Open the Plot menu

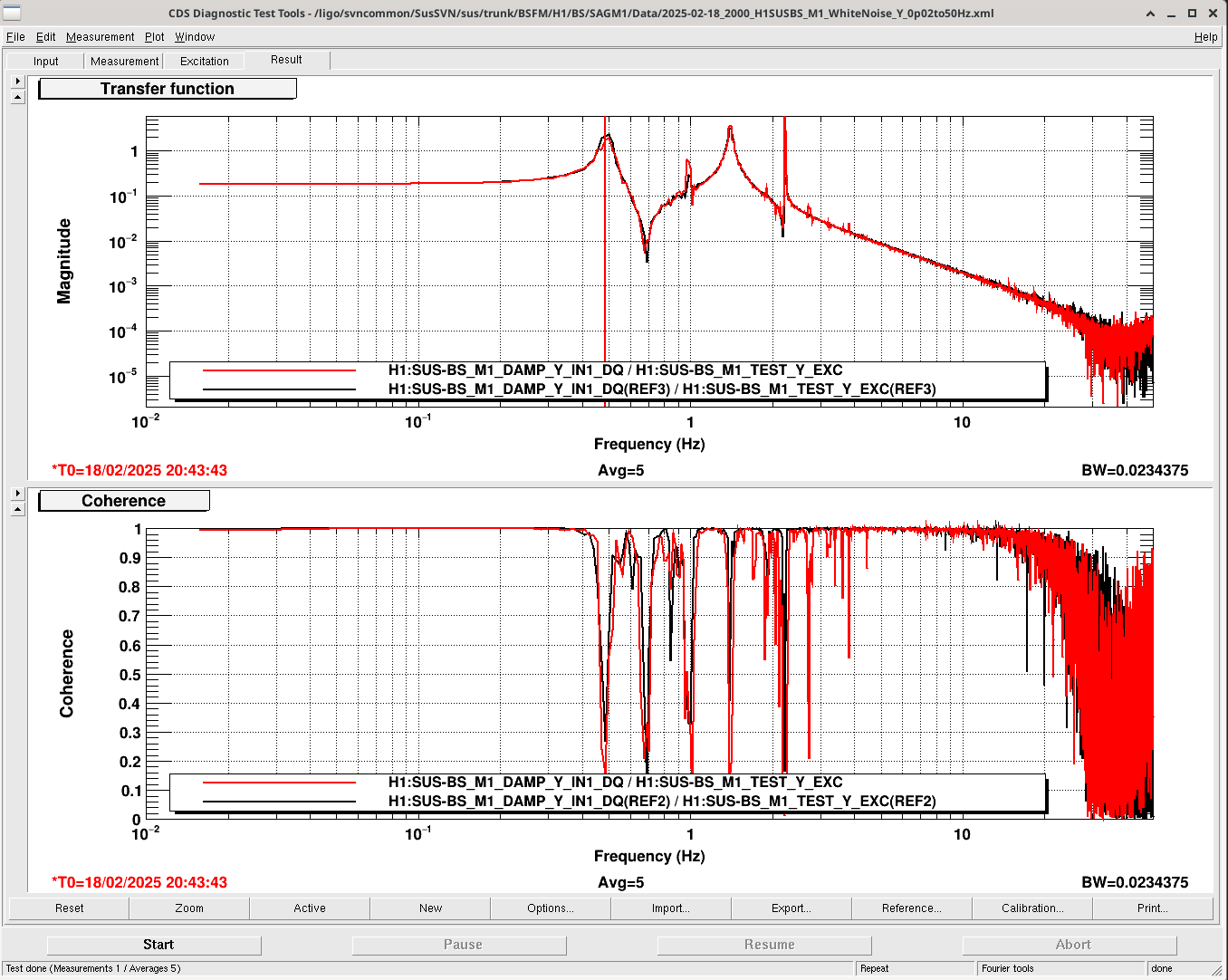tap(154, 37)
